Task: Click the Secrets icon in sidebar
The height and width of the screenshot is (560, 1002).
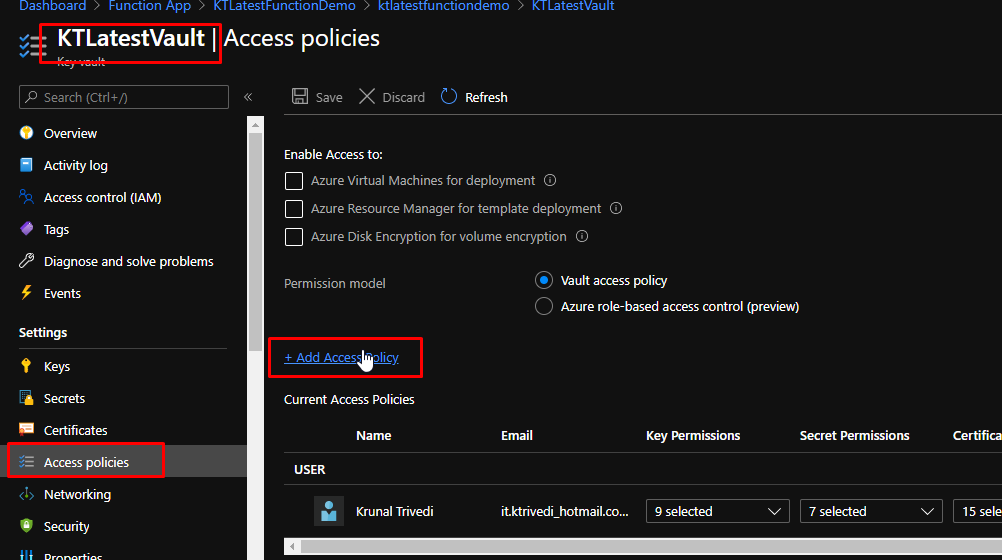Action: point(26,398)
